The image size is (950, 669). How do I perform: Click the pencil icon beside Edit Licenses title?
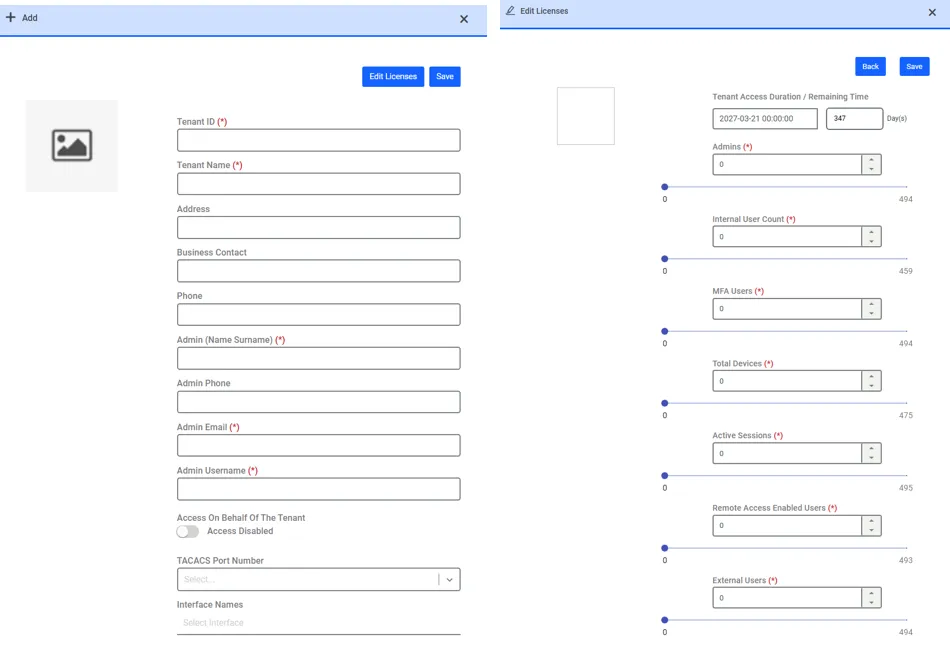point(510,11)
